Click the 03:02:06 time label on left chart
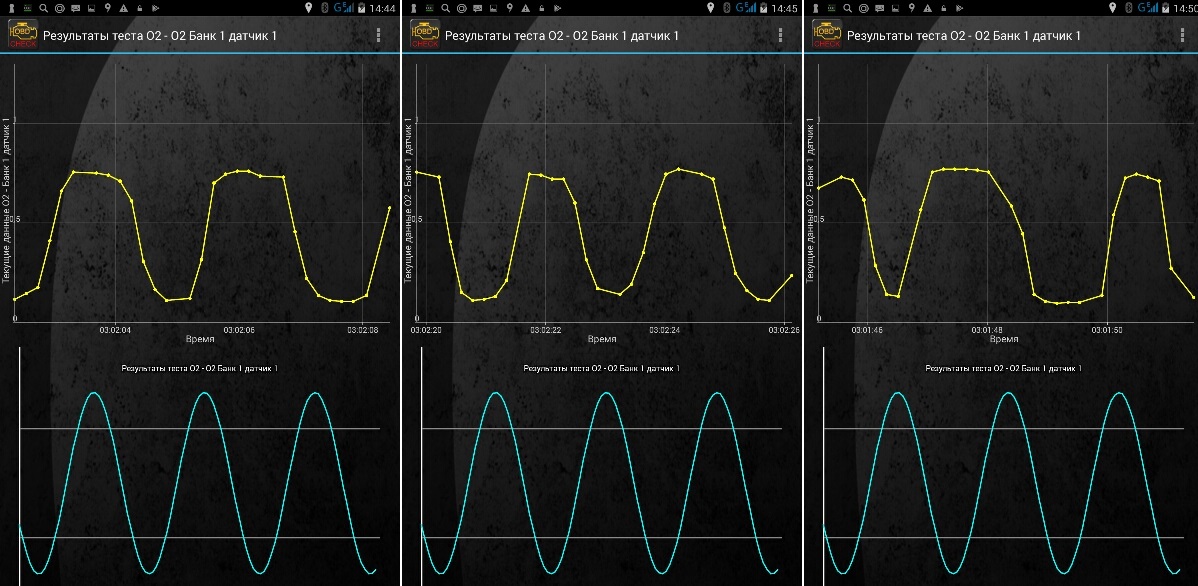Image resolution: width=1198 pixels, height=586 pixels. (238, 329)
